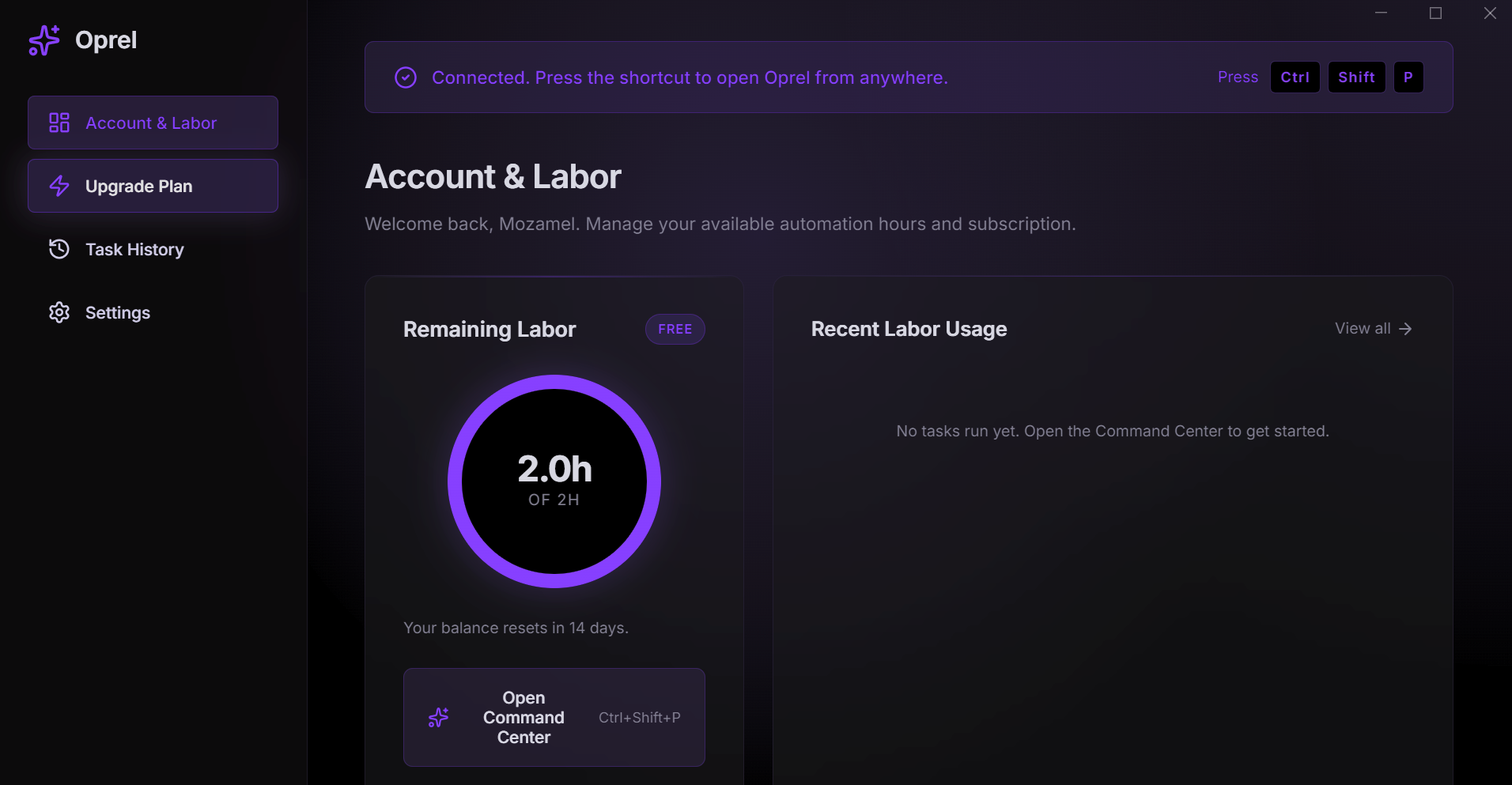Switch to the Task History section
Viewport: 1512px width, 785px height.
tap(134, 249)
